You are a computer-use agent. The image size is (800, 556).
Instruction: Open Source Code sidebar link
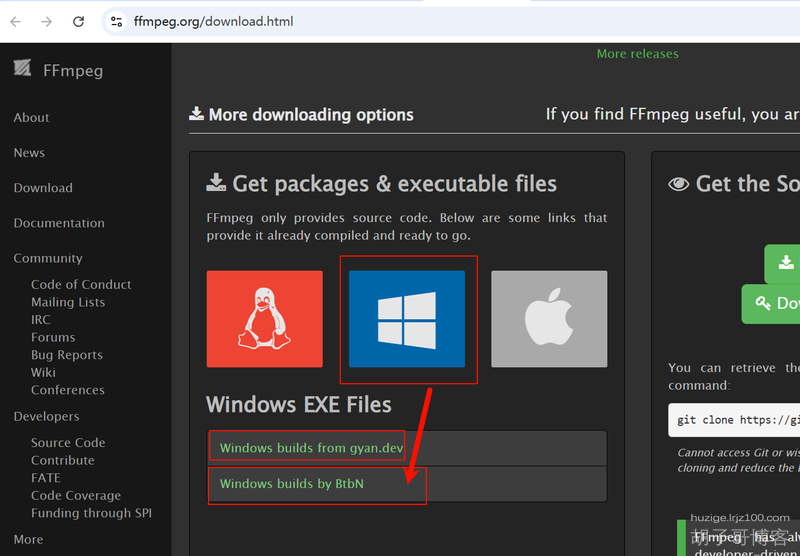tap(68, 442)
